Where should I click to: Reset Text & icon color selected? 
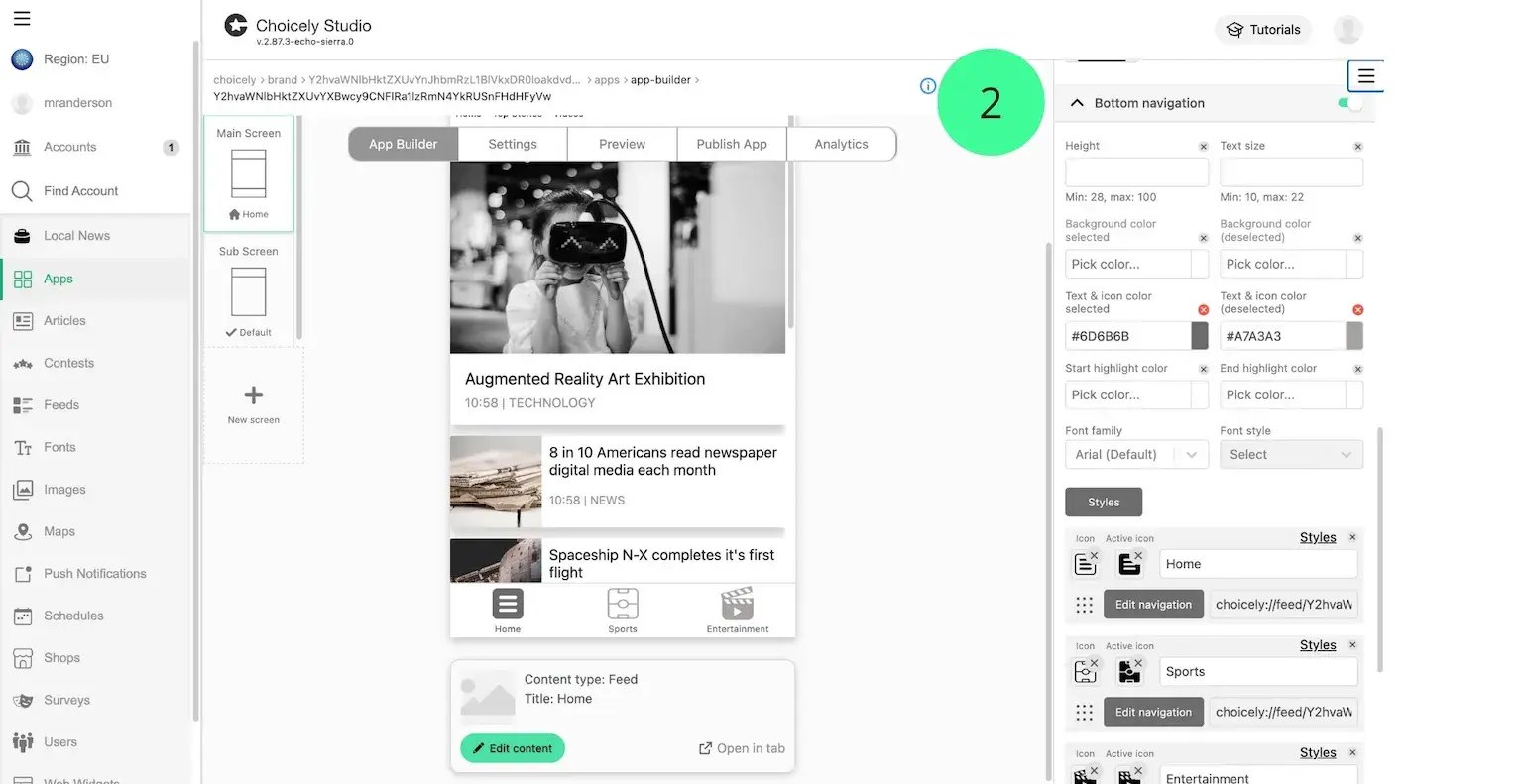point(1204,310)
